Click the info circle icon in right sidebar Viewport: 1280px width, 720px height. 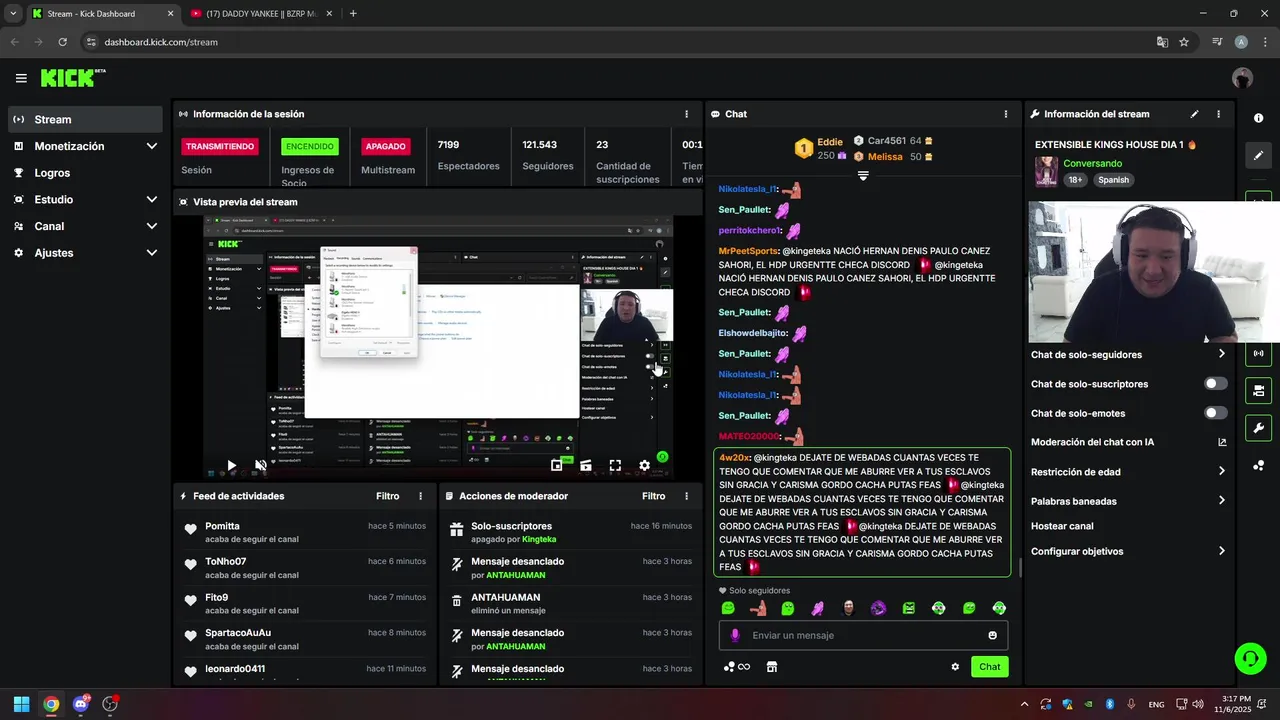(1258, 118)
